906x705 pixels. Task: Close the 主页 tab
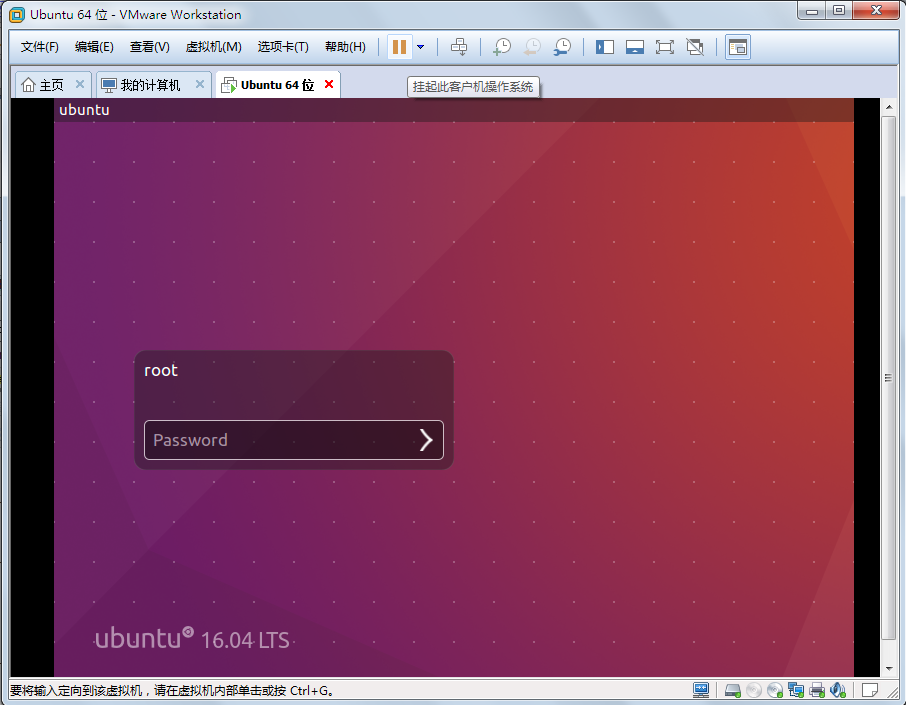pyautogui.click(x=80, y=84)
